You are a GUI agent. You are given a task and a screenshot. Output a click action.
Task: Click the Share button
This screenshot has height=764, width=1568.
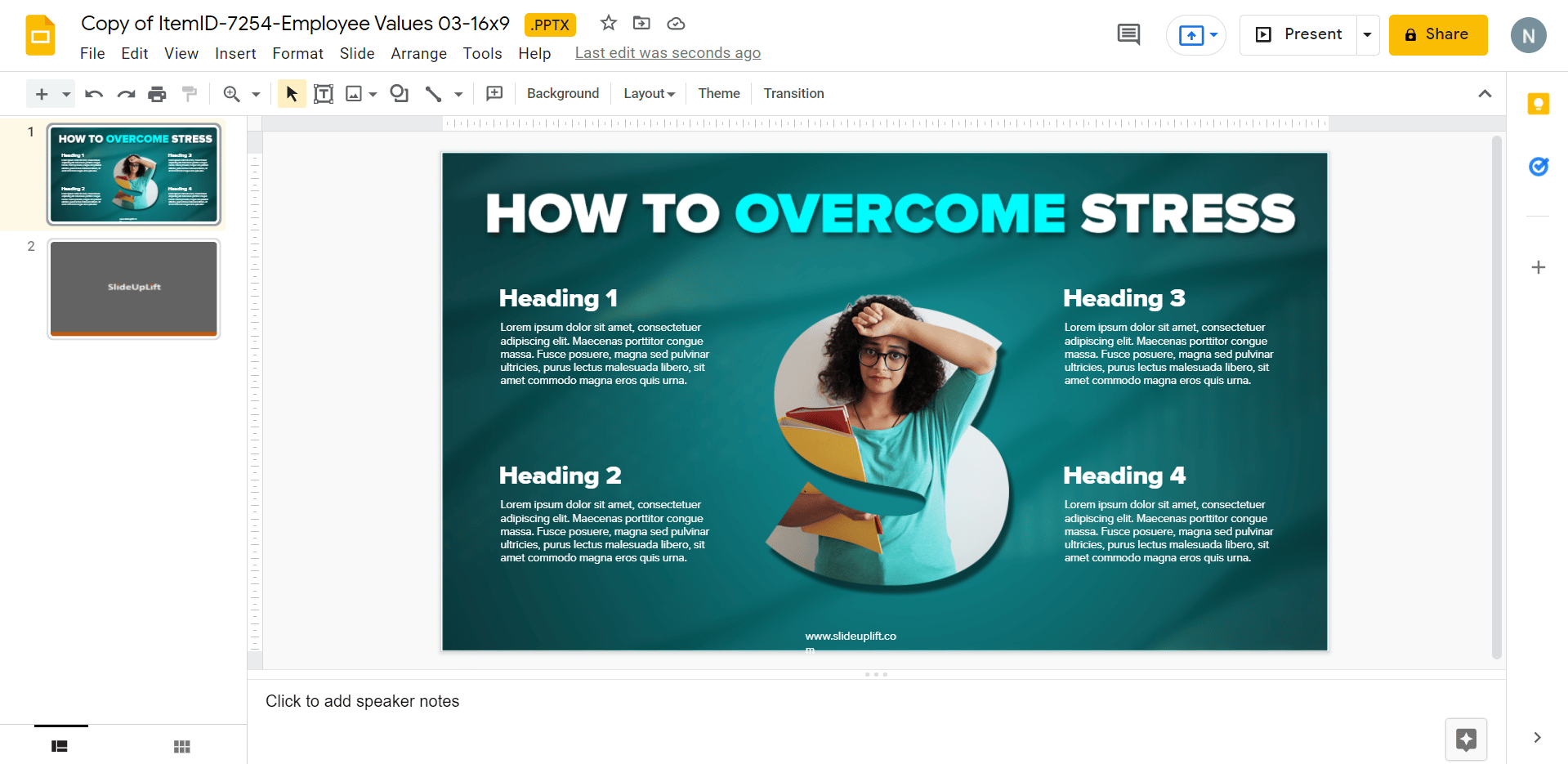pos(1437,34)
